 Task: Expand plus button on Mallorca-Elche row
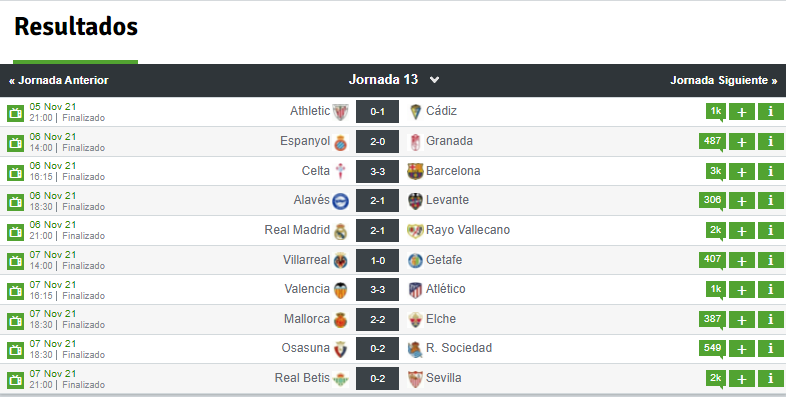click(742, 319)
